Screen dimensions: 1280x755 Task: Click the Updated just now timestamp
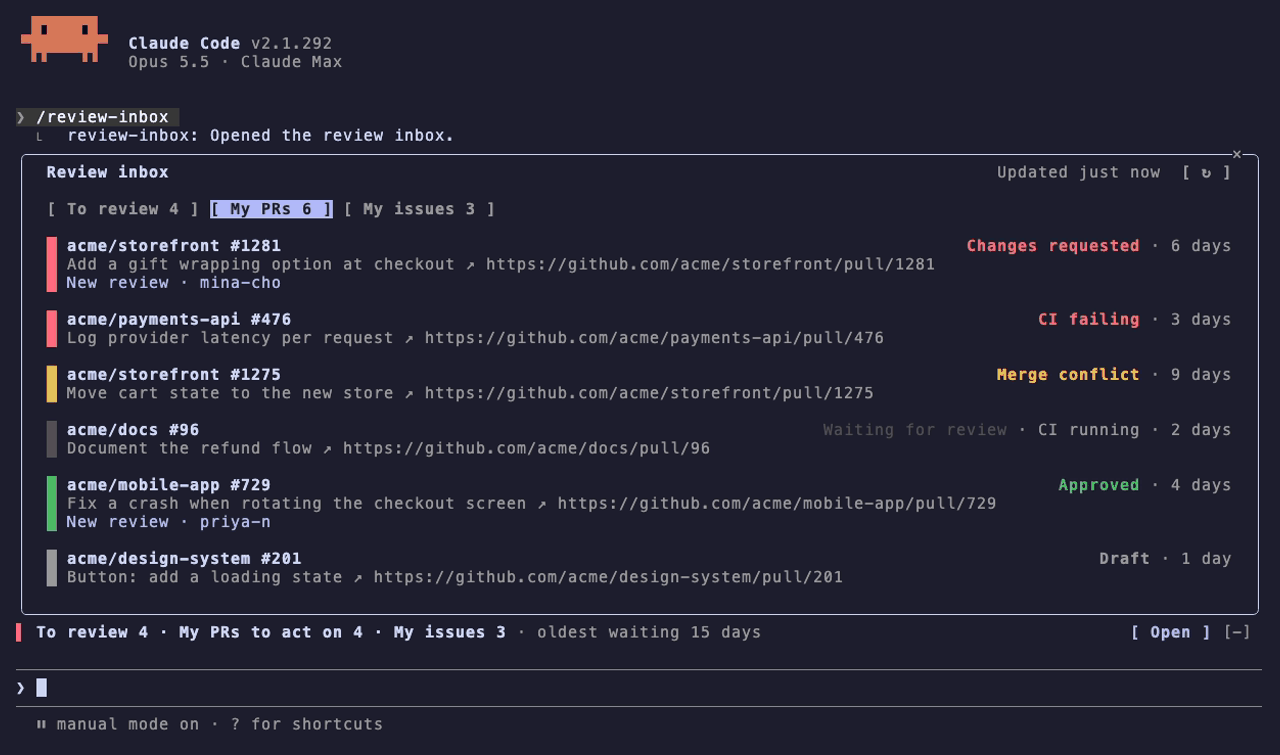coord(1078,172)
